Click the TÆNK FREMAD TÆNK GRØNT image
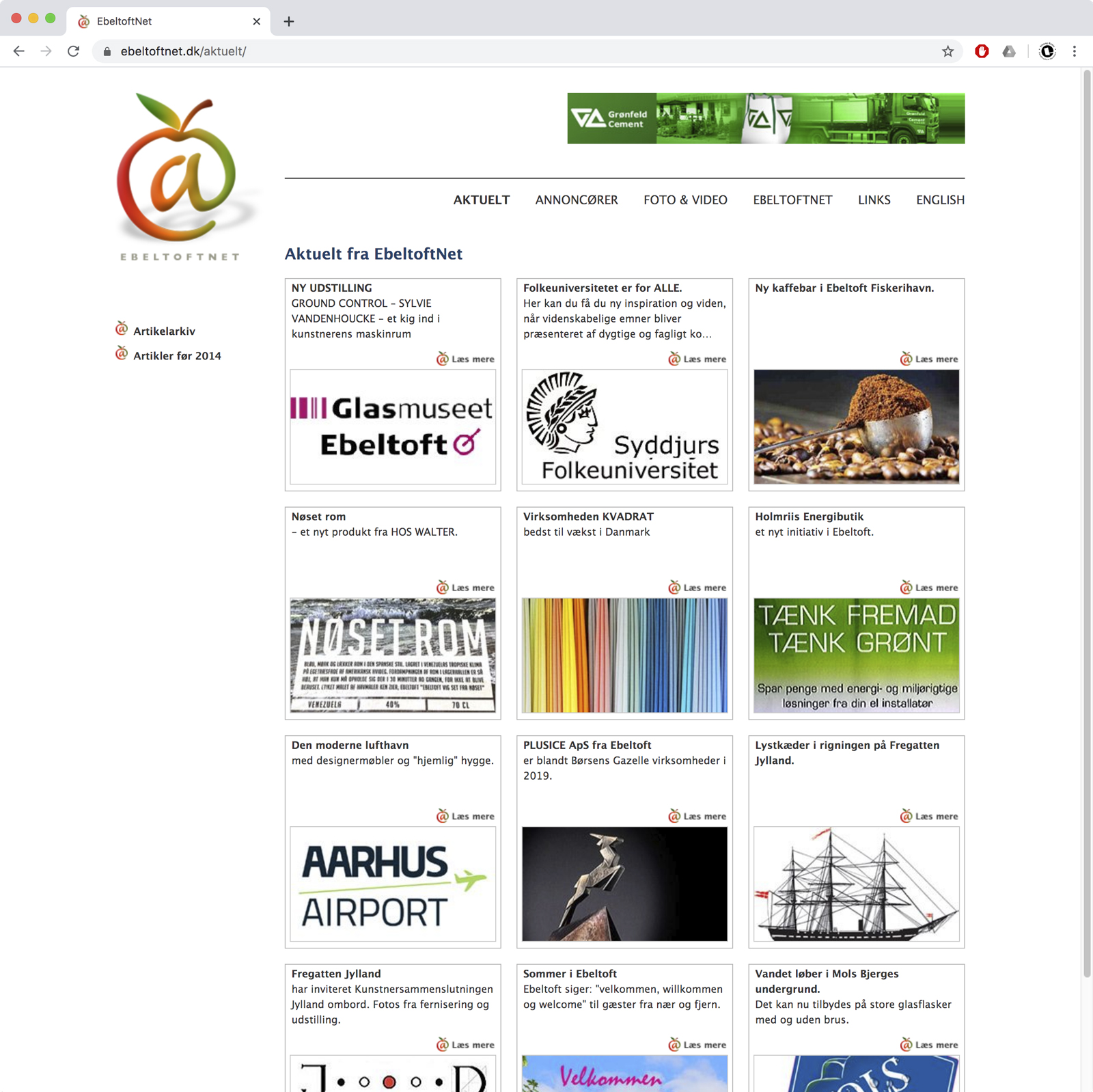Image resolution: width=1093 pixels, height=1092 pixels. pos(857,655)
